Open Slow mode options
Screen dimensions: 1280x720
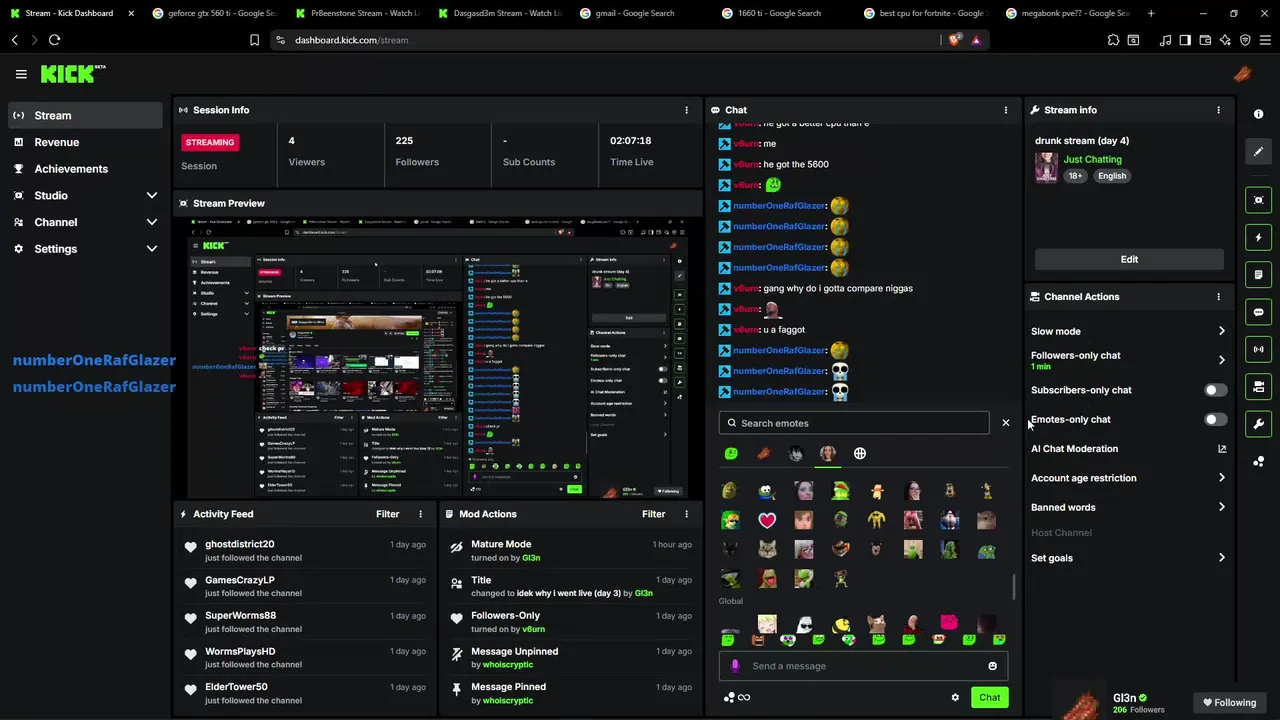click(1128, 331)
